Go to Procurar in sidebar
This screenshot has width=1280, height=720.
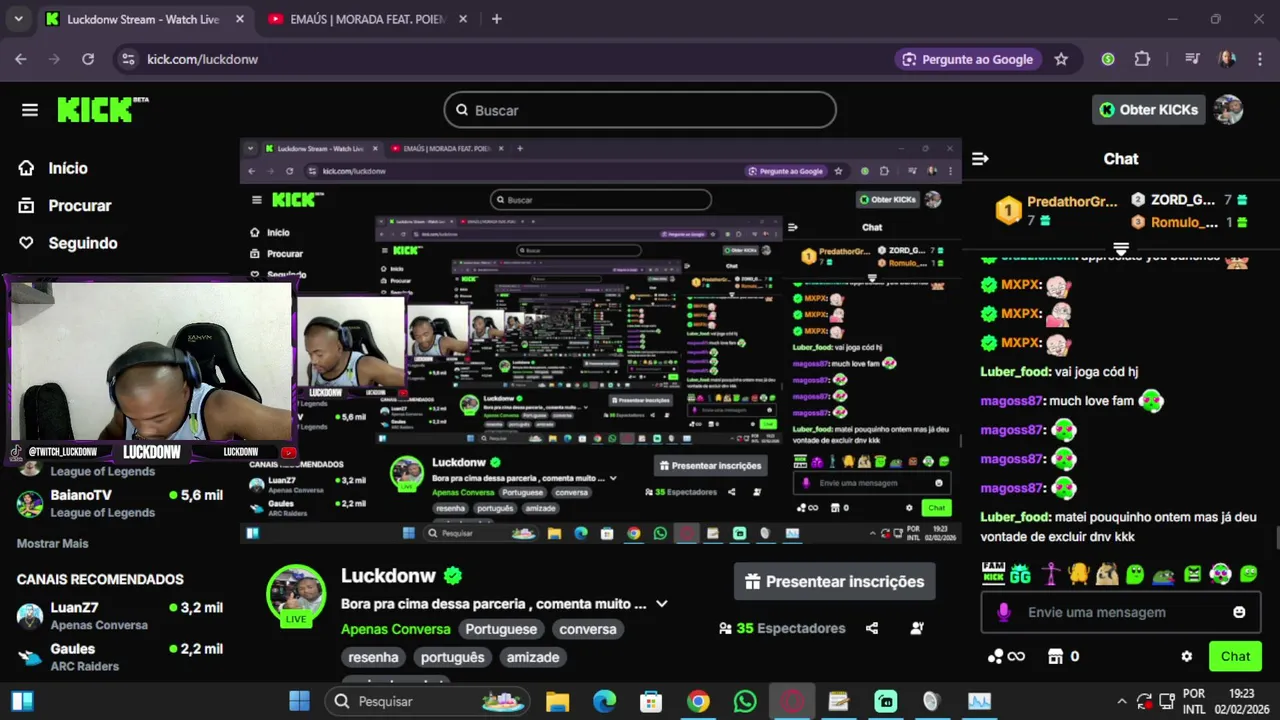[80, 206]
